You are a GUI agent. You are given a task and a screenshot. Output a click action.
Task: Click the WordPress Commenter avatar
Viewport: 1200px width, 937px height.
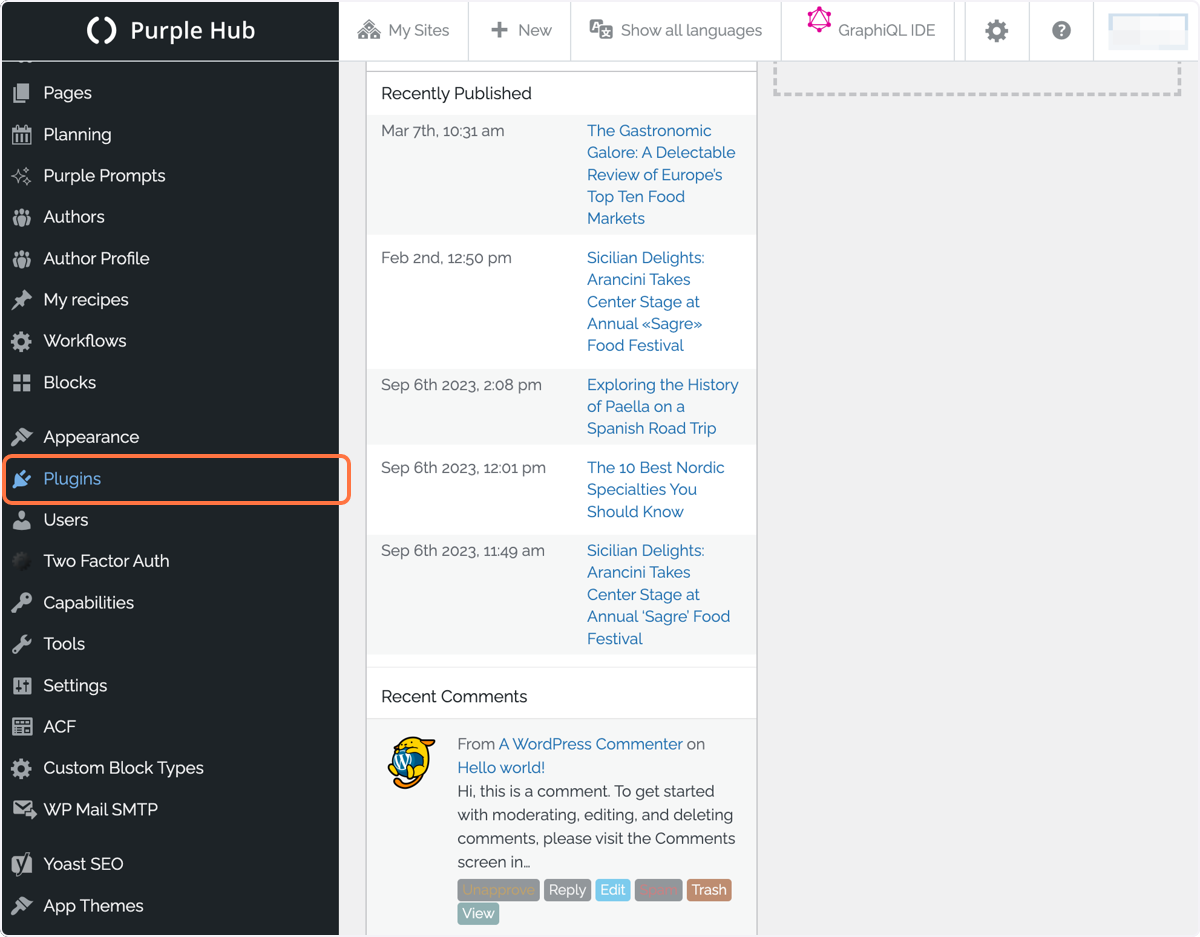[x=412, y=764]
